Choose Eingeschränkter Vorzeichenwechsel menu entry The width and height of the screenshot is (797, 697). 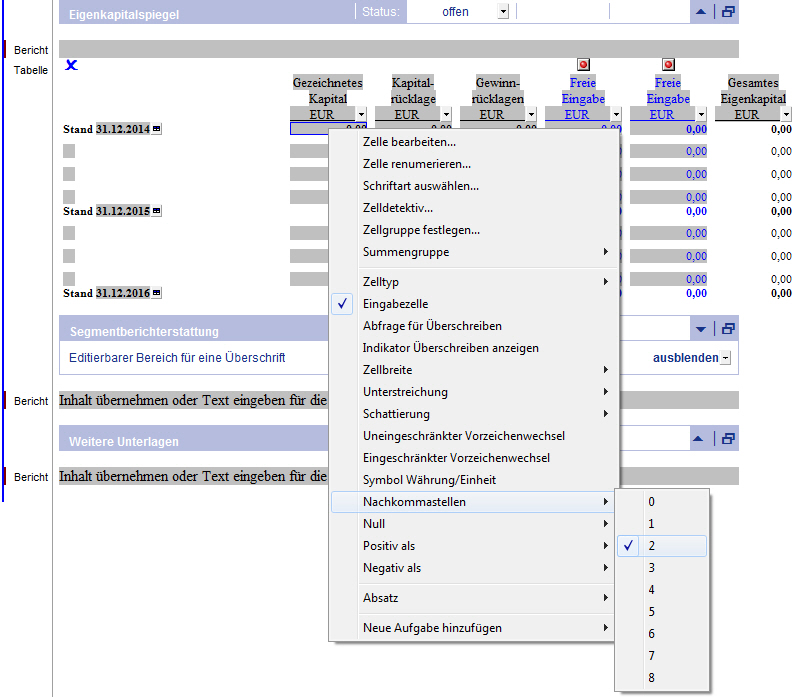pyautogui.click(x=471, y=458)
